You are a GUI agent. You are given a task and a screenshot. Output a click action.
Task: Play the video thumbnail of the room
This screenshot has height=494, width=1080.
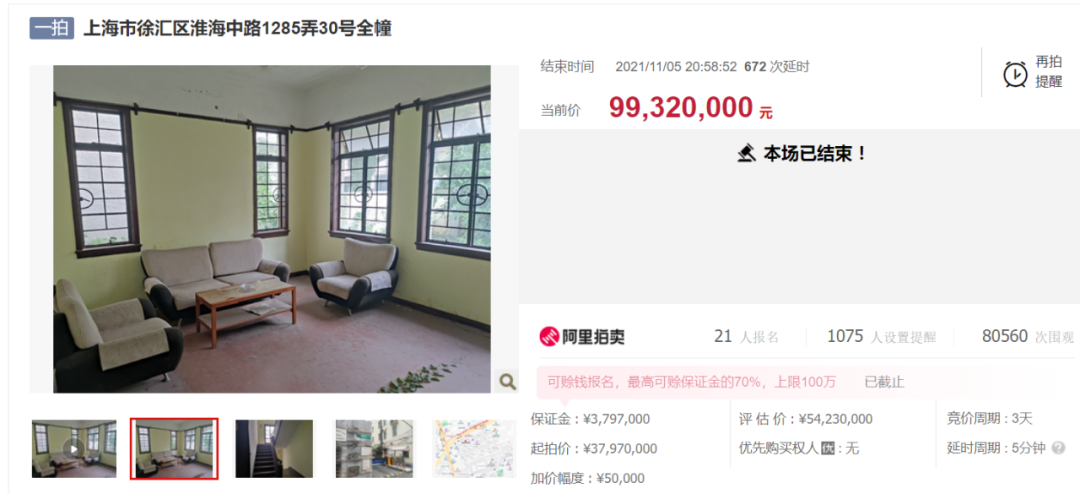pyautogui.click(x=74, y=449)
